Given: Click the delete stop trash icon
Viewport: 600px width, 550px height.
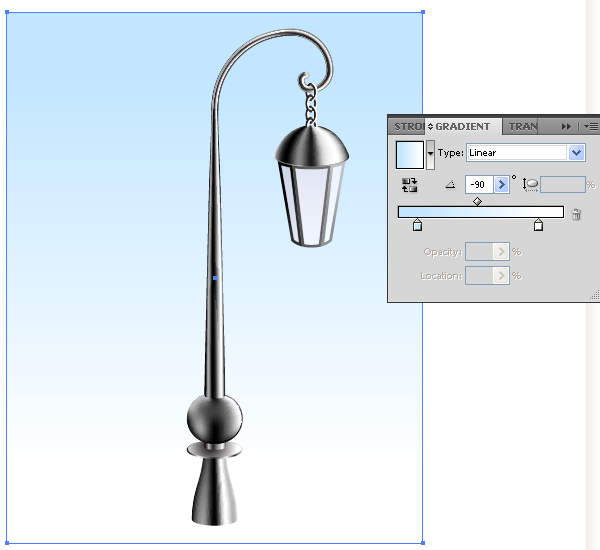Looking at the screenshot, I should [576, 214].
